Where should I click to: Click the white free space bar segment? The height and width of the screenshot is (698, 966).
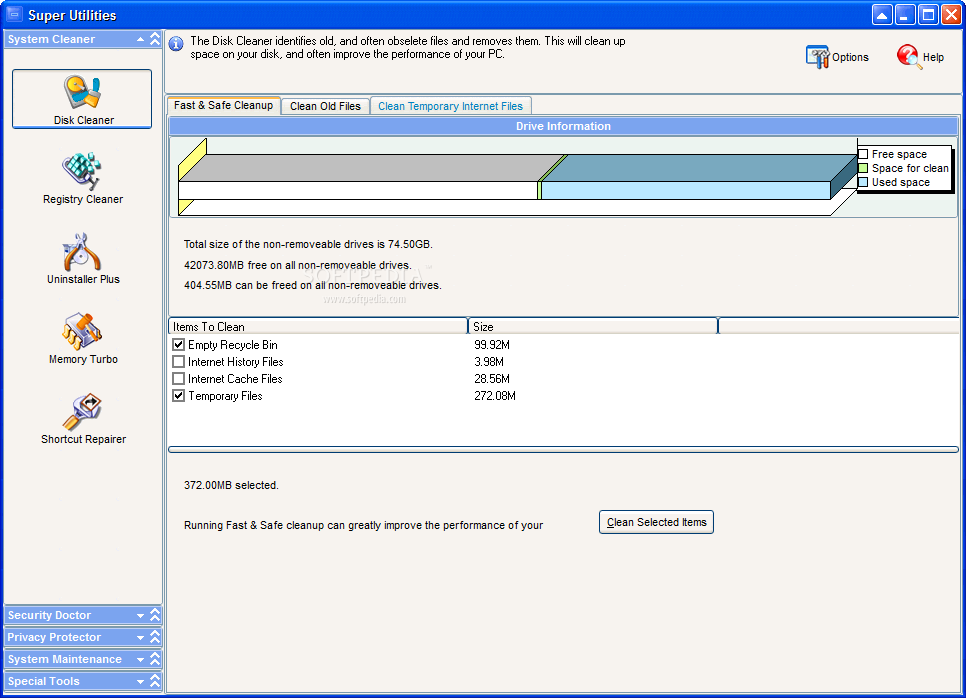(358, 190)
